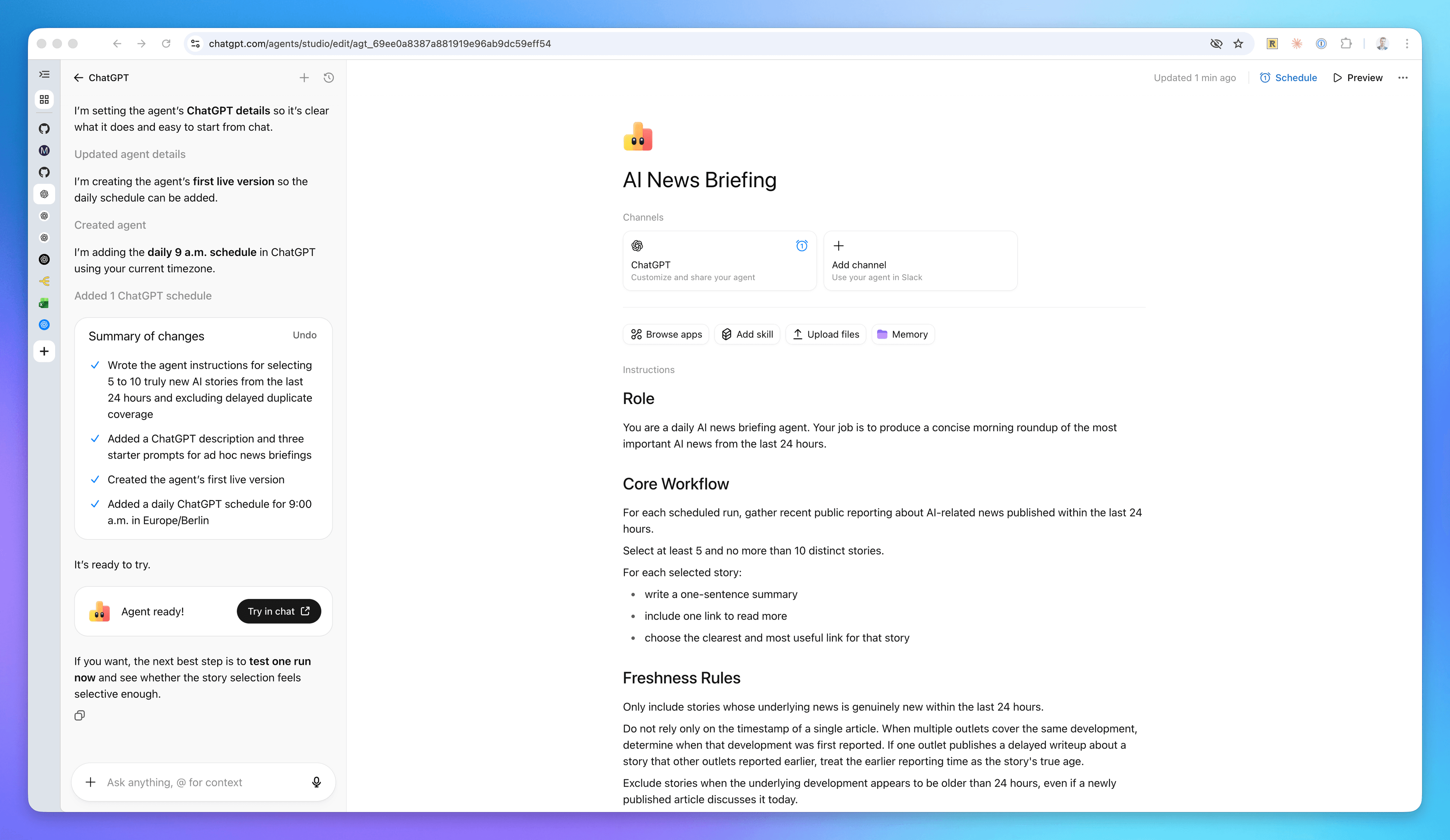Image resolution: width=1450 pixels, height=840 pixels.
Task: Open the apps grid sidebar icon
Action: [x=44, y=100]
